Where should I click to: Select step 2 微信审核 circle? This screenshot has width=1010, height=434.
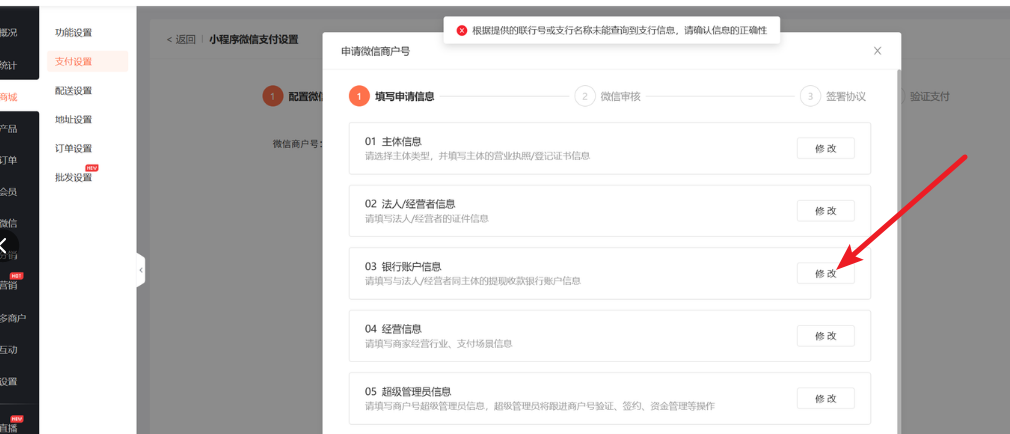click(x=584, y=96)
